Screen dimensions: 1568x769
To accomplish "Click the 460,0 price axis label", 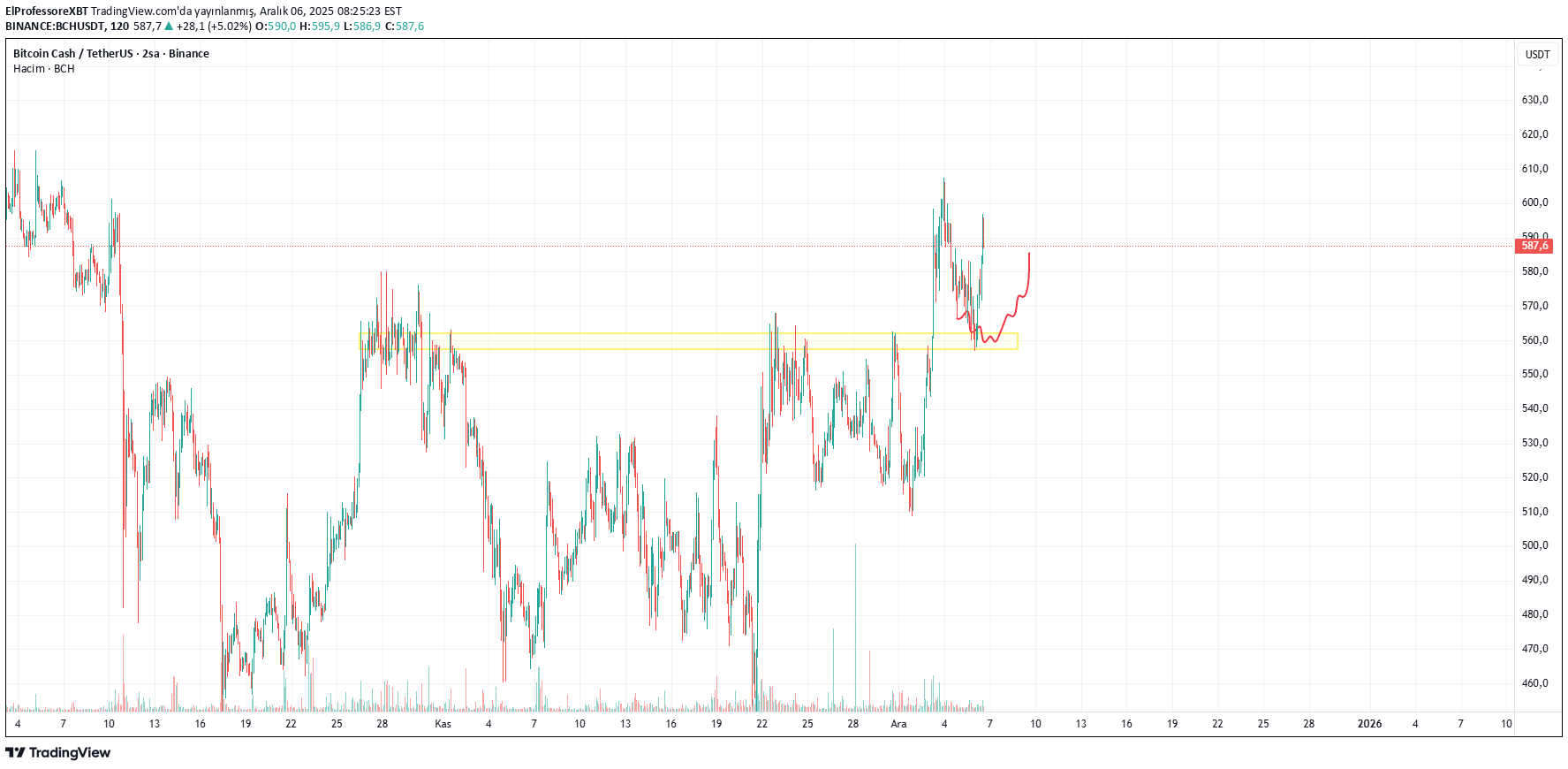I will (x=1534, y=683).
